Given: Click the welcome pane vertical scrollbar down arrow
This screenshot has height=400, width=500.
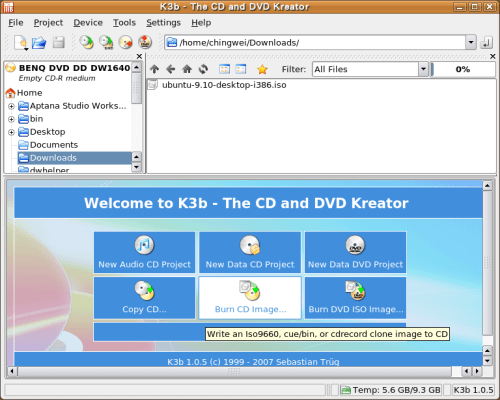Looking at the screenshot, I should coord(487,361).
